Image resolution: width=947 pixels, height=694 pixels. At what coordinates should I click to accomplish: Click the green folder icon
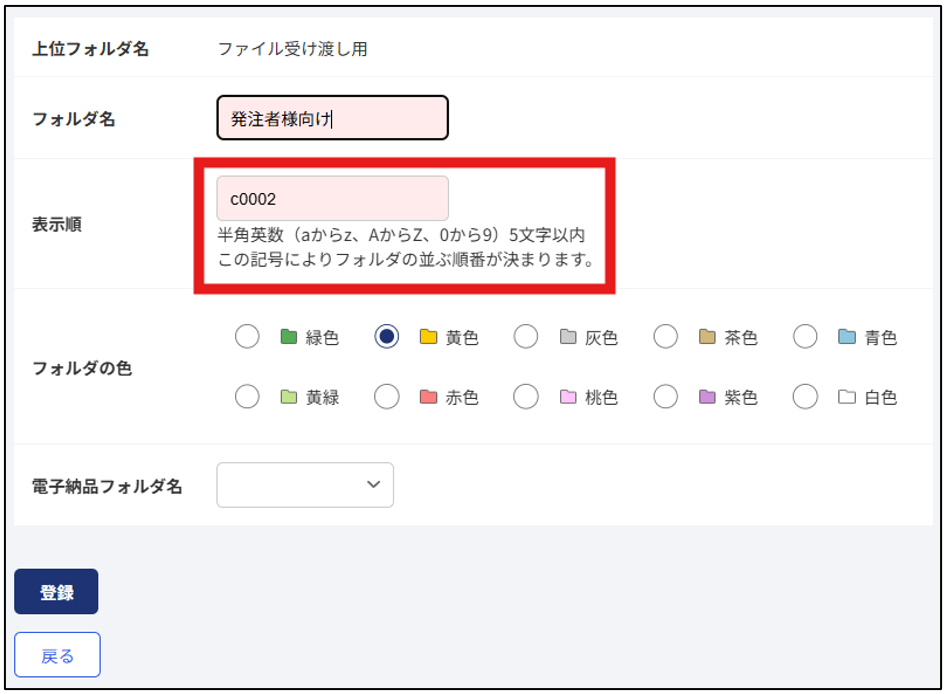(x=289, y=336)
